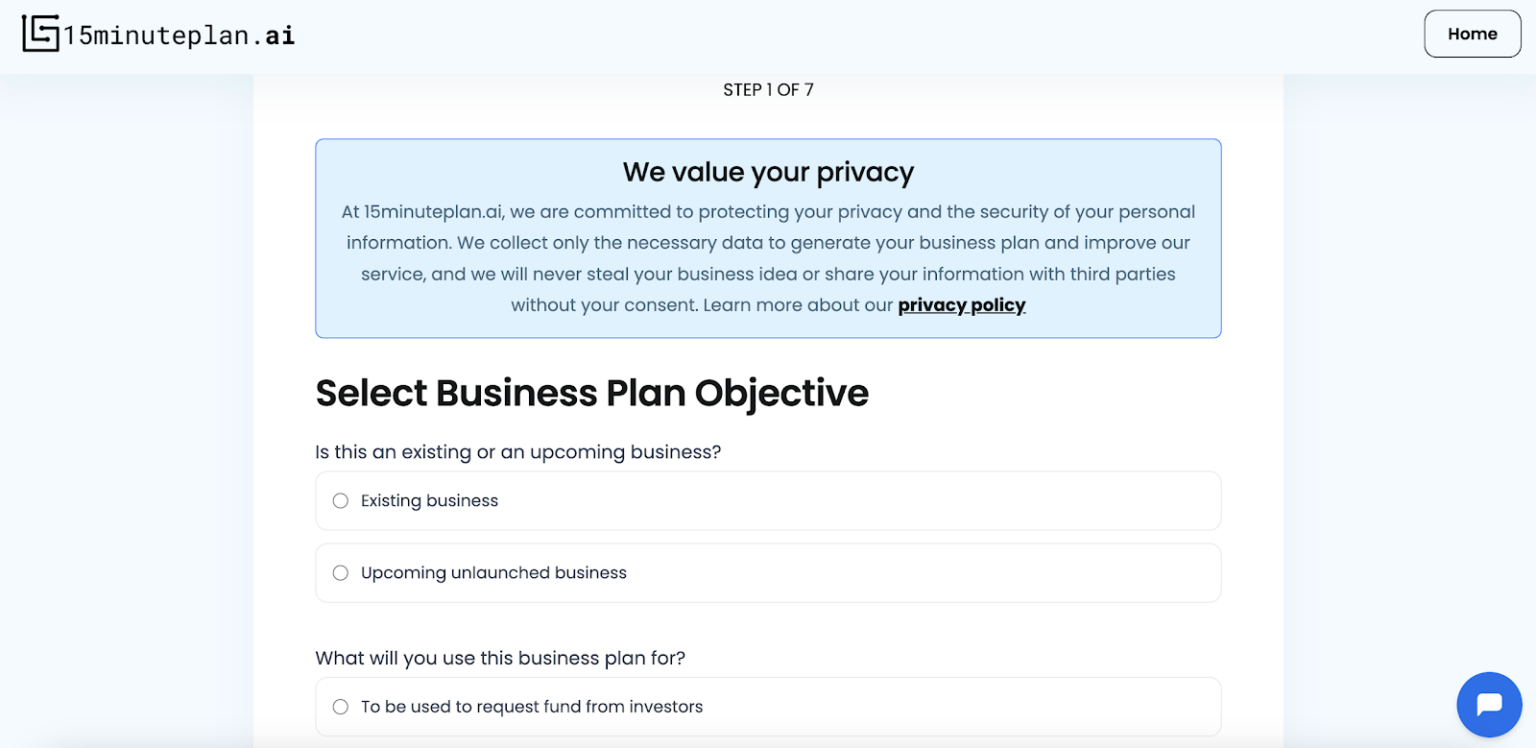
Task: Click the 15minuteplan.ai wordmark in the header
Action: [x=176, y=33]
